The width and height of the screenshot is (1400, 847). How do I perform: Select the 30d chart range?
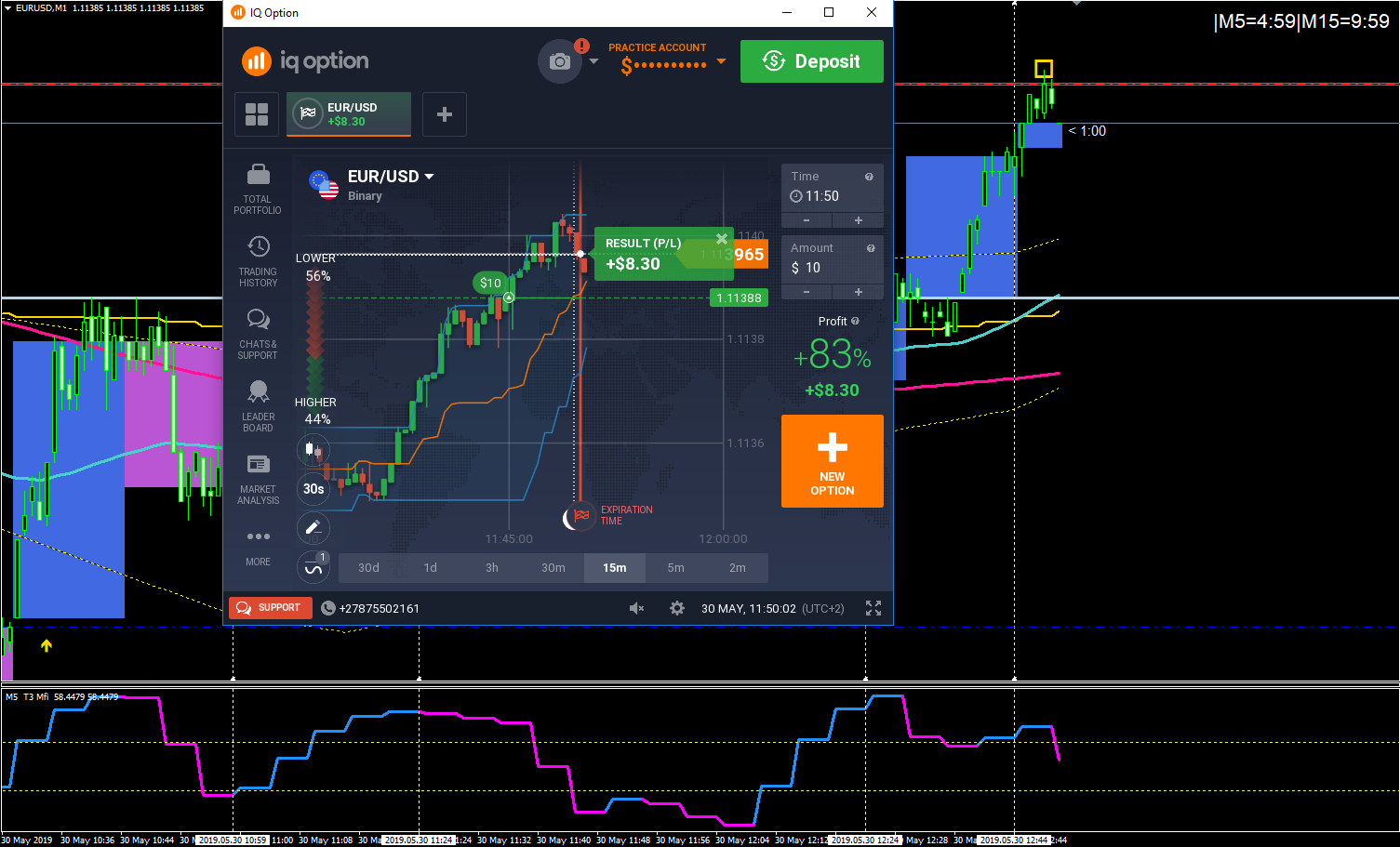pyautogui.click(x=369, y=568)
